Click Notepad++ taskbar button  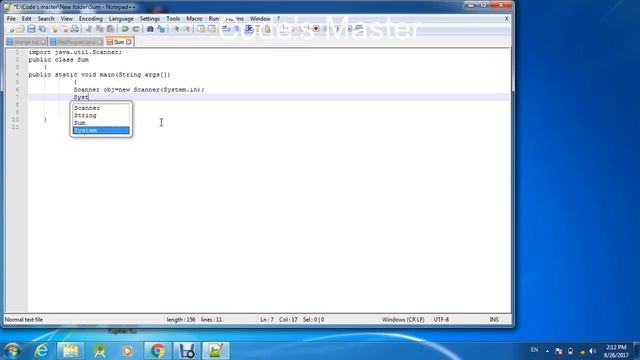click(x=216, y=351)
